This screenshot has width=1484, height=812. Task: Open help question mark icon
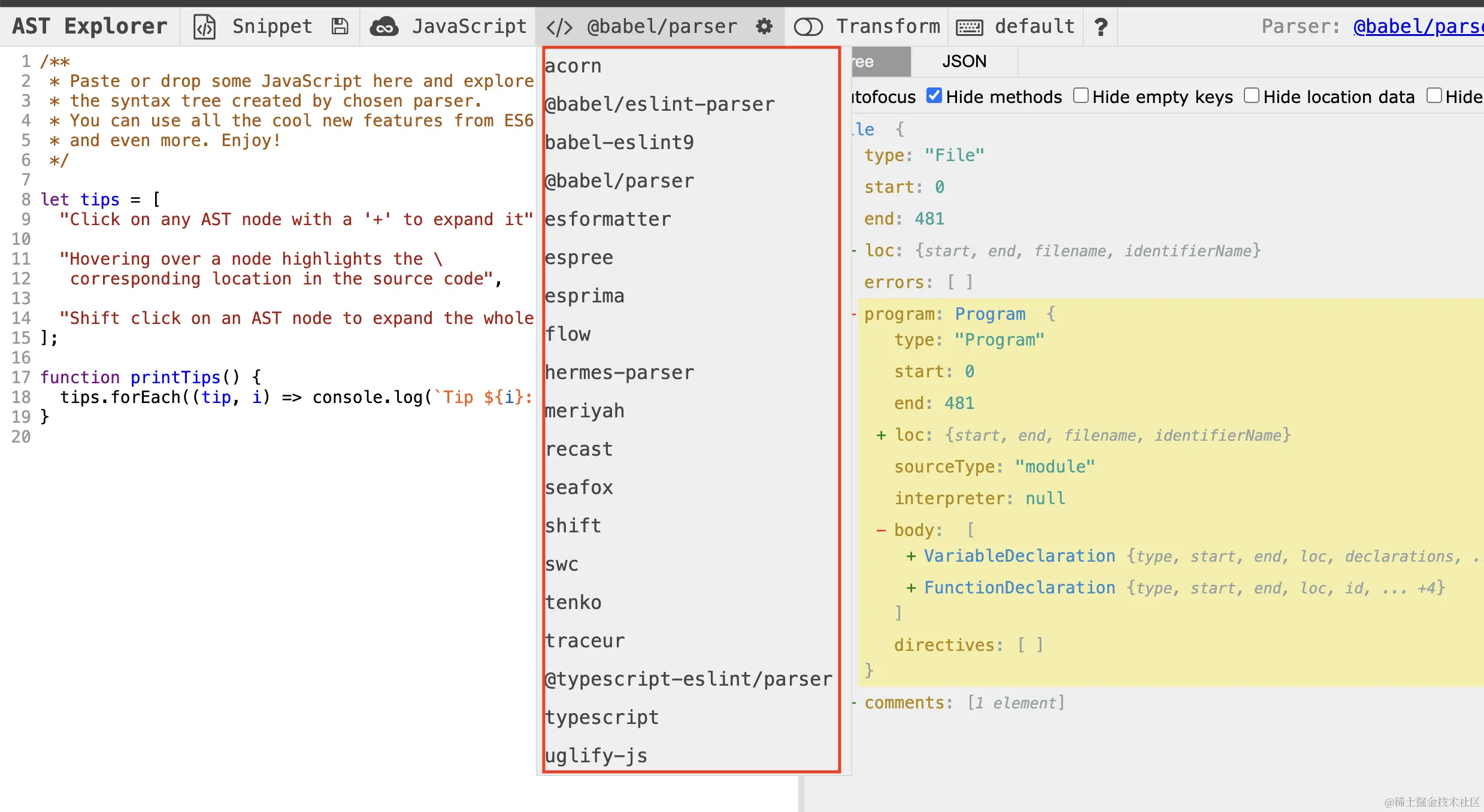coord(1100,27)
